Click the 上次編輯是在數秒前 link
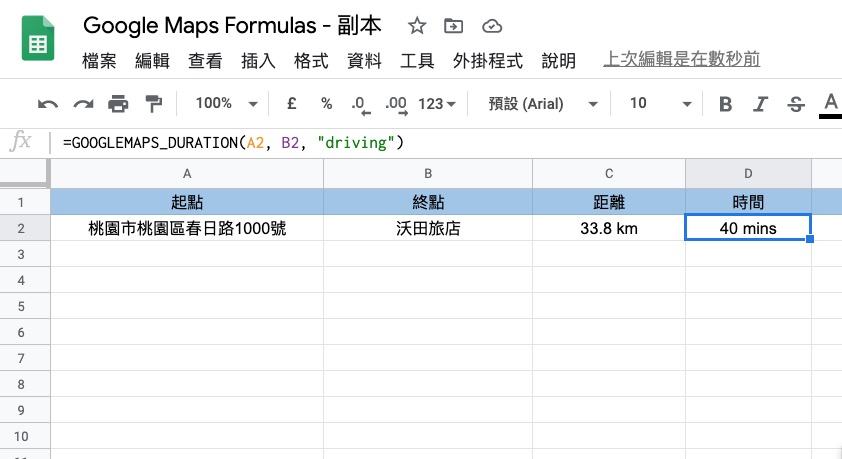The width and height of the screenshot is (842, 459). (682, 60)
